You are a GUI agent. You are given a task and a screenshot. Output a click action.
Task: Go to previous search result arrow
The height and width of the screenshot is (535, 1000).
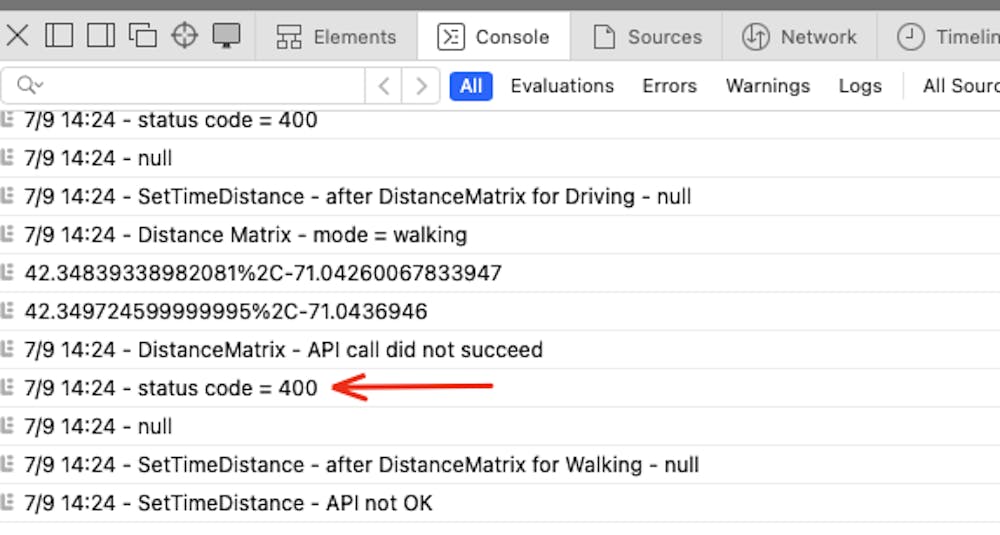[x=384, y=86]
